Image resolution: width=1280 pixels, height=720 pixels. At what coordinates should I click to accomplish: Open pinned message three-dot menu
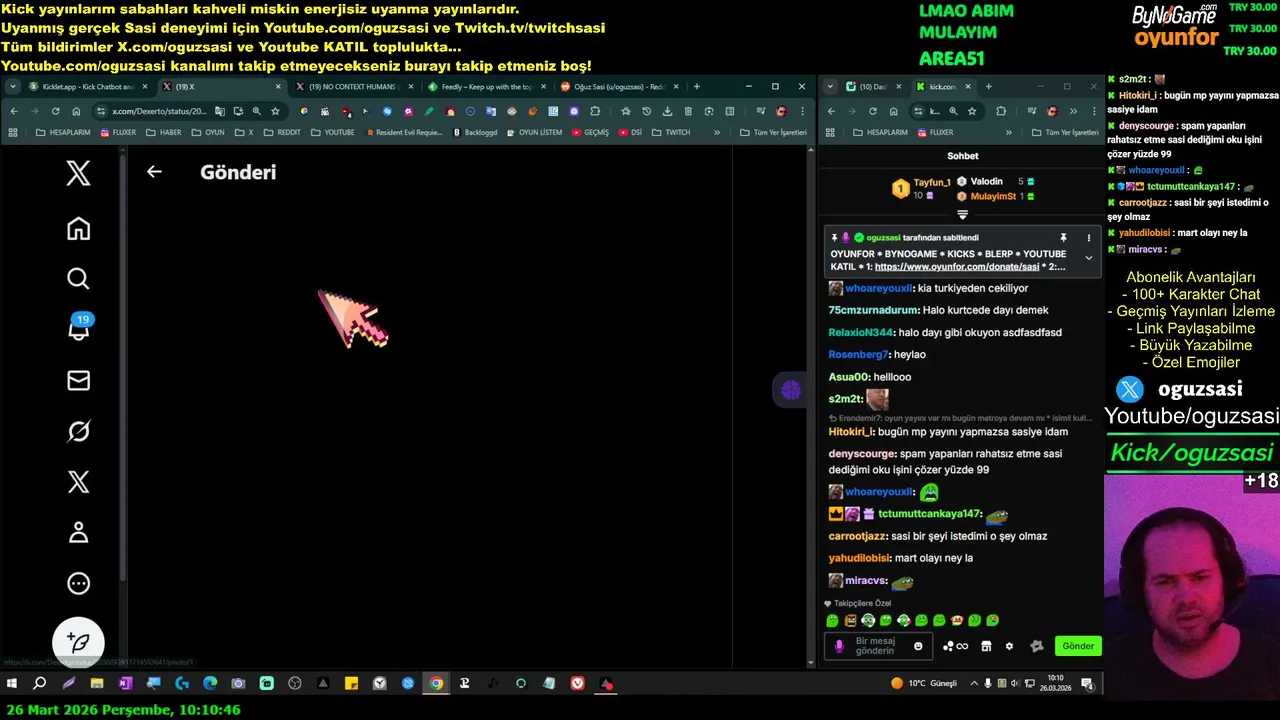point(1089,238)
